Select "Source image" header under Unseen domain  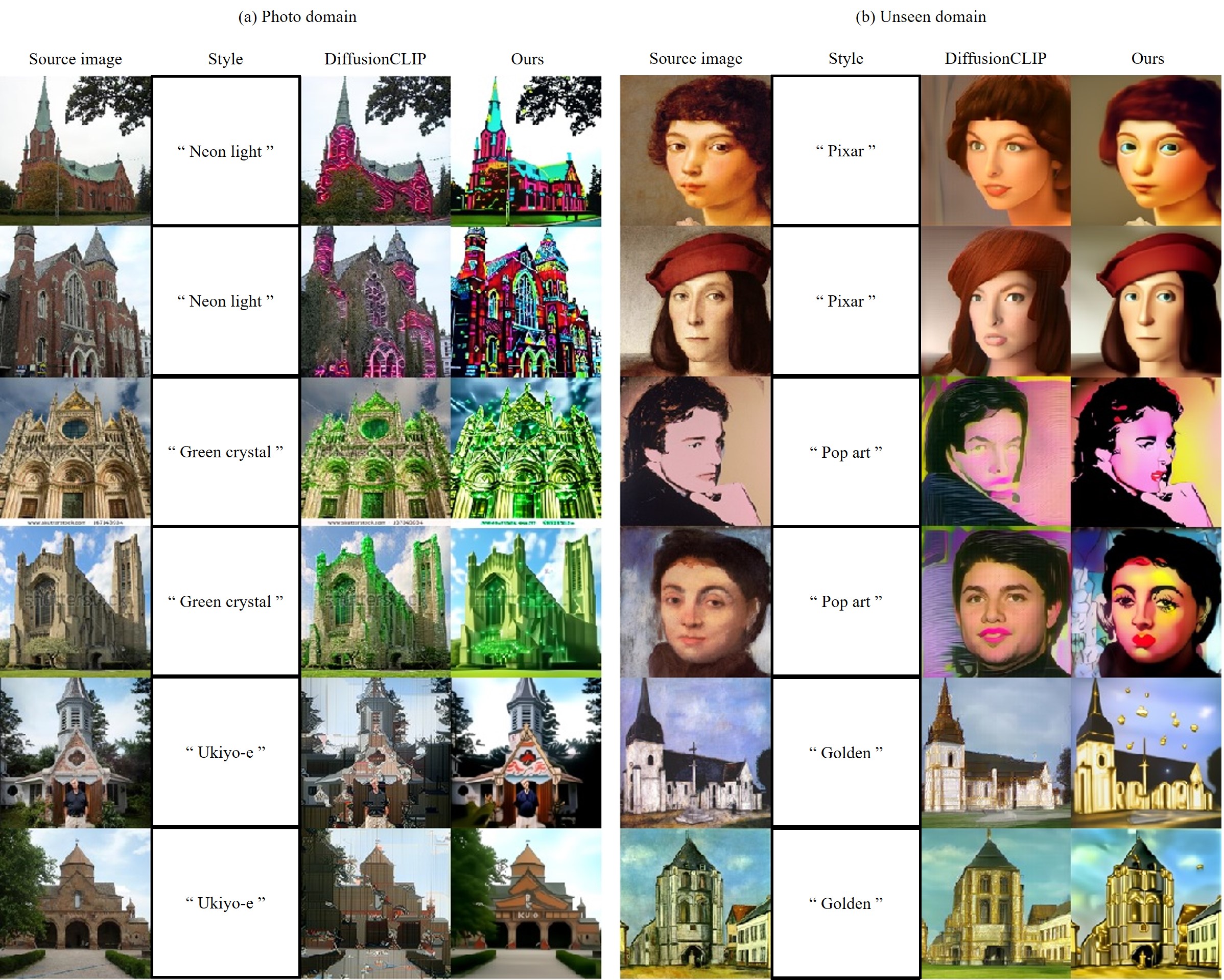[695, 58]
